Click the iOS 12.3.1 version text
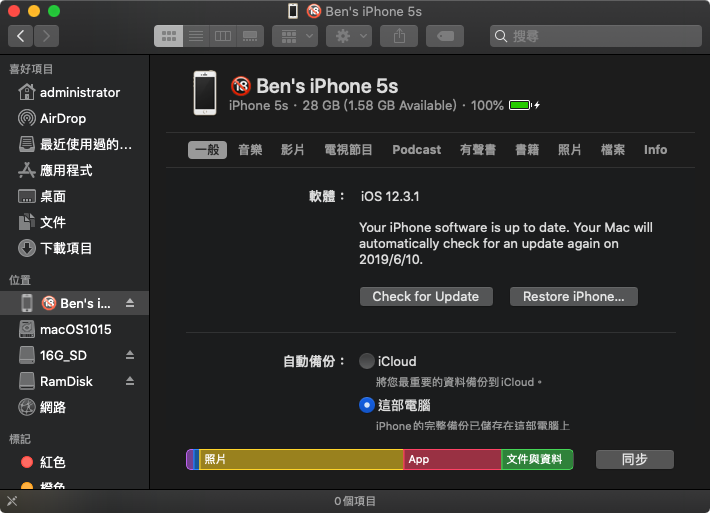 coord(390,197)
